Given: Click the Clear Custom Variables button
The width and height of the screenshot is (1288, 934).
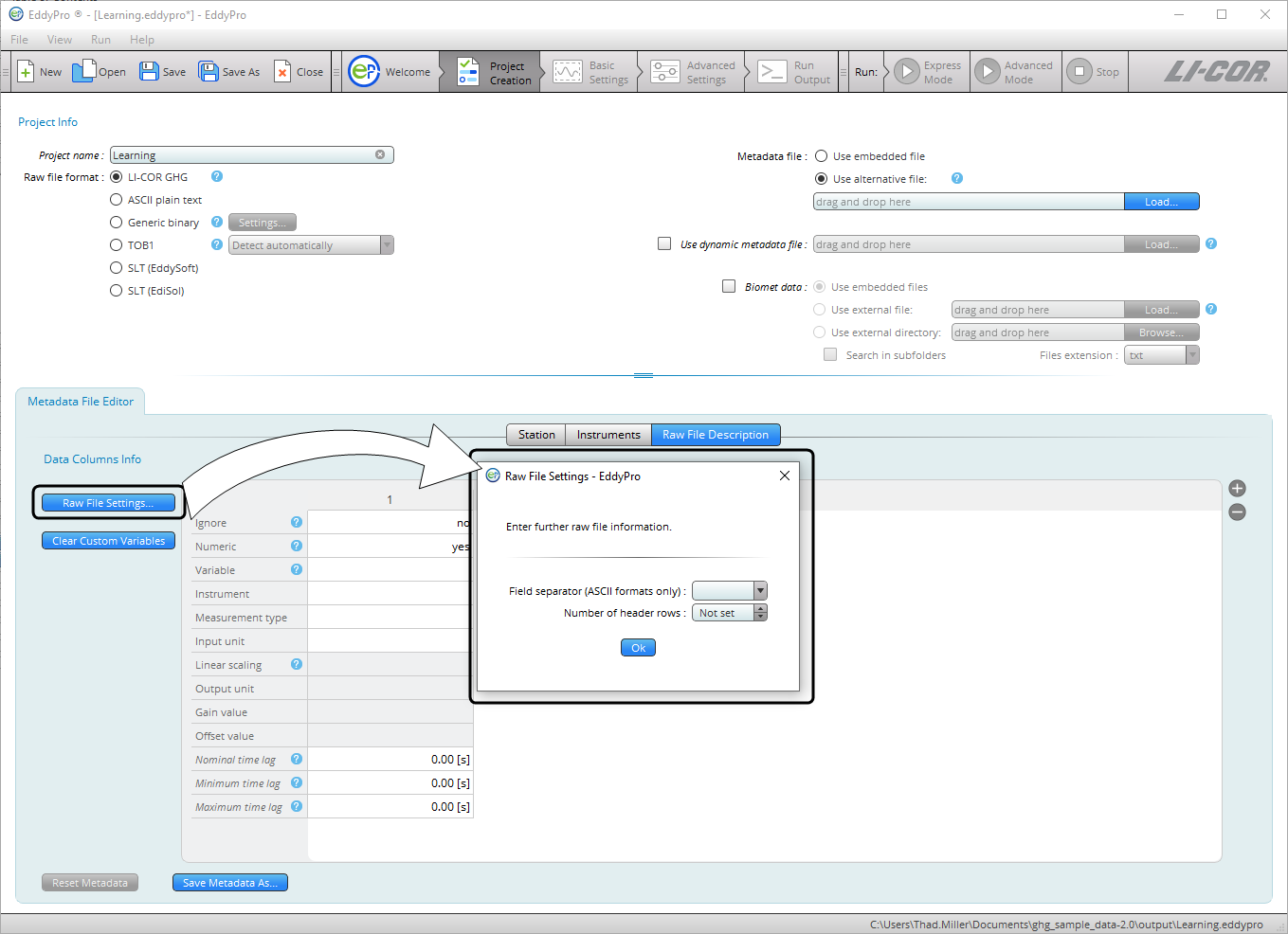Looking at the screenshot, I should 108,541.
